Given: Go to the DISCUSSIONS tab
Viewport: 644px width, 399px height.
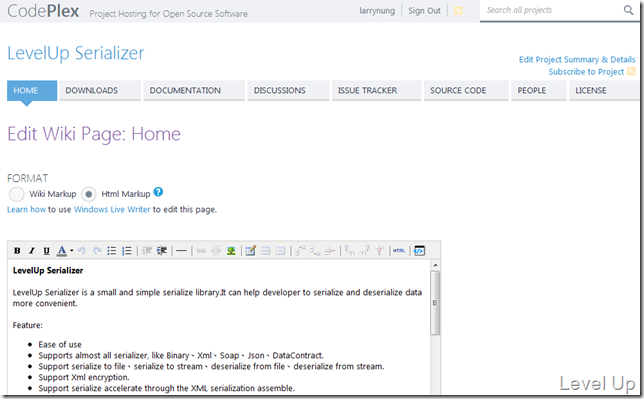Looking at the screenshot, I should (x=288, y=90).
